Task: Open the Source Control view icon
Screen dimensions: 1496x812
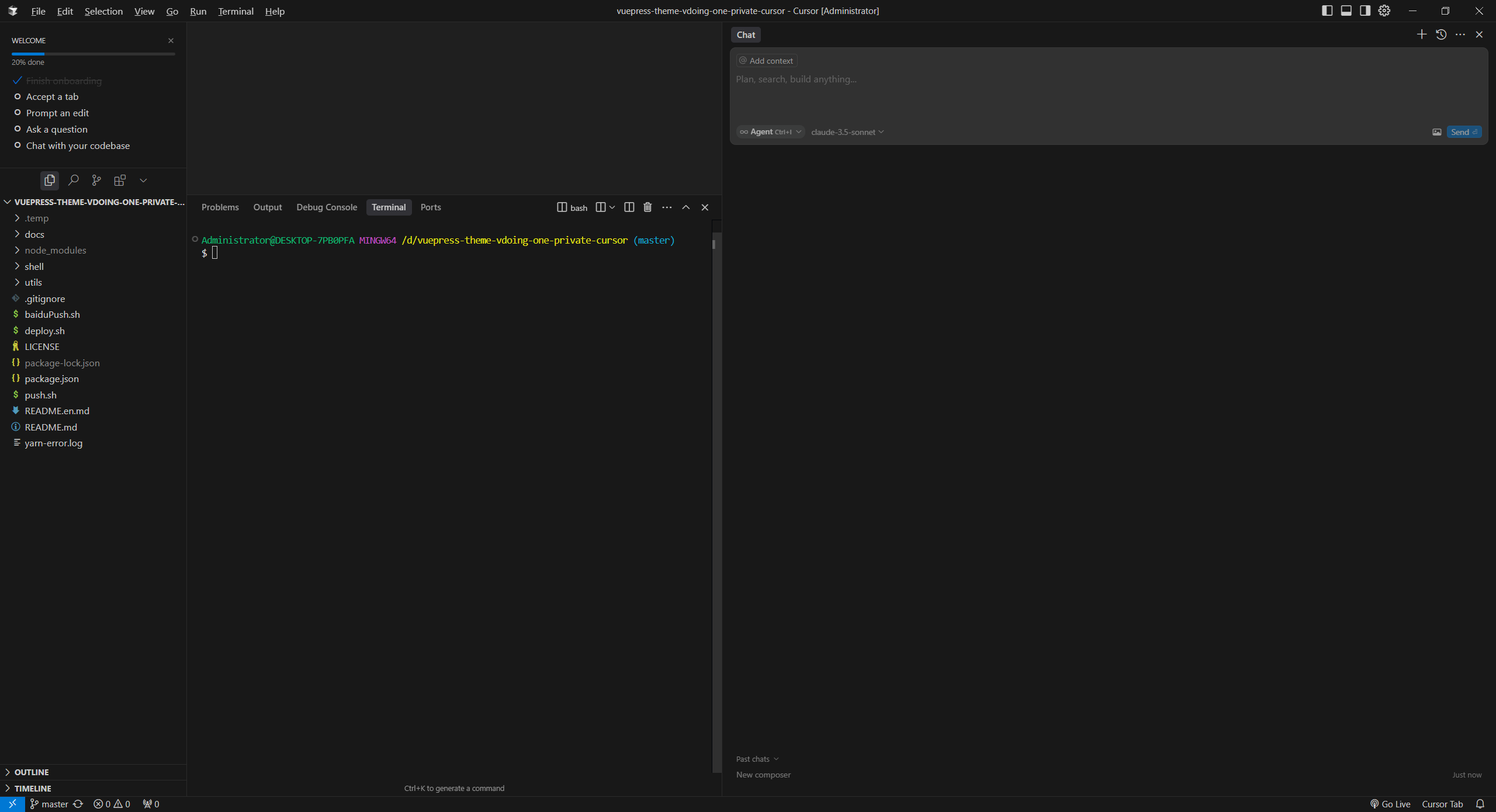Action: pos(96,181)
